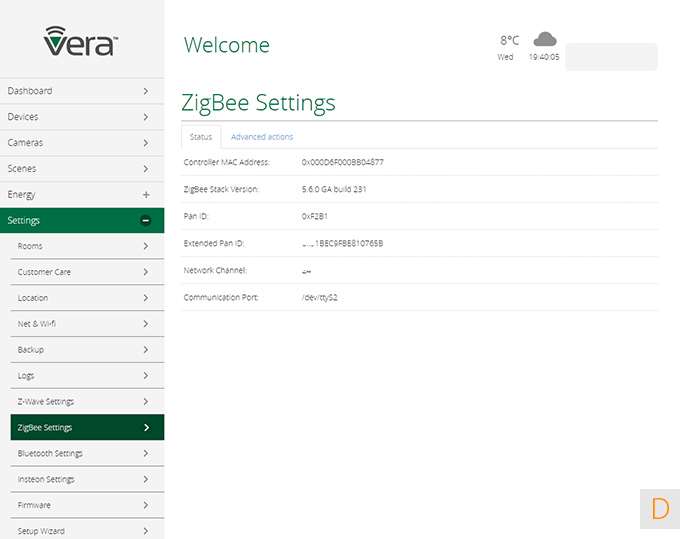690x539 pixels.
Task: Click the cloud weather icon
Action: pyautogui.click(x=544, y=40)
